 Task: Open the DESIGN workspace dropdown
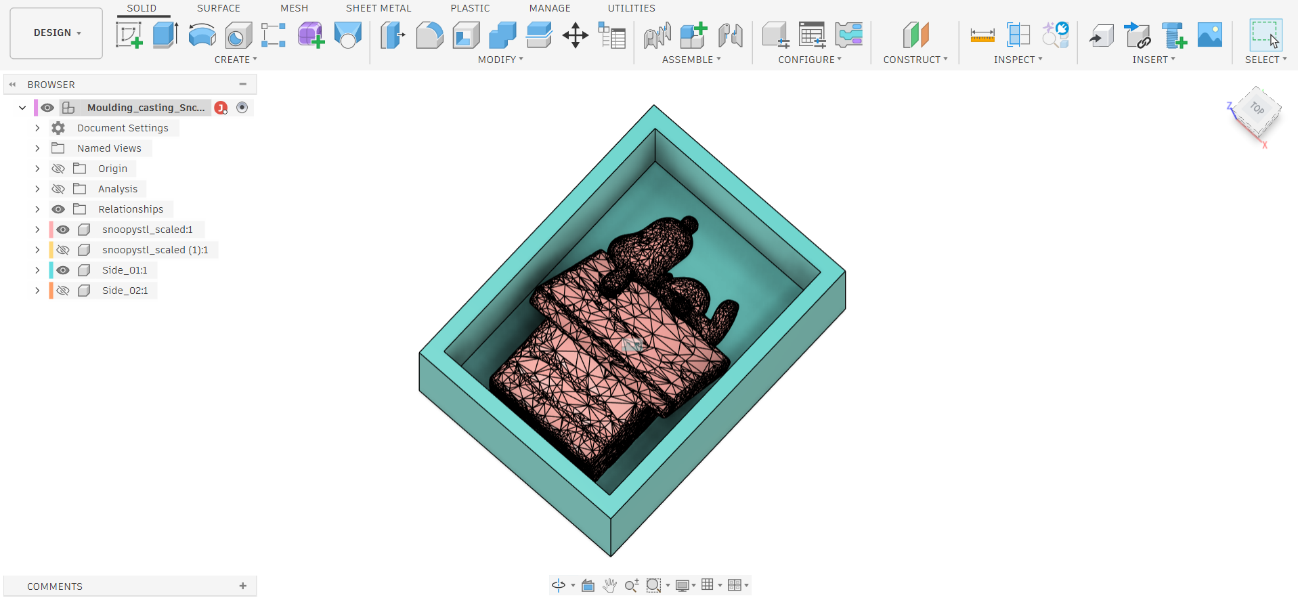[57, 33]
